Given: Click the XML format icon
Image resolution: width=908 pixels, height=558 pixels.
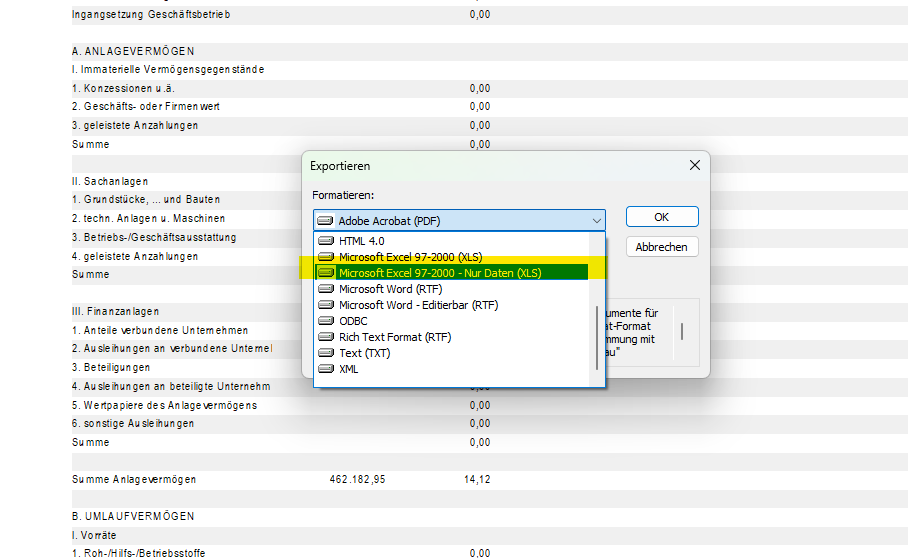Looking at the screenshot, I should [x=326, y=369].
